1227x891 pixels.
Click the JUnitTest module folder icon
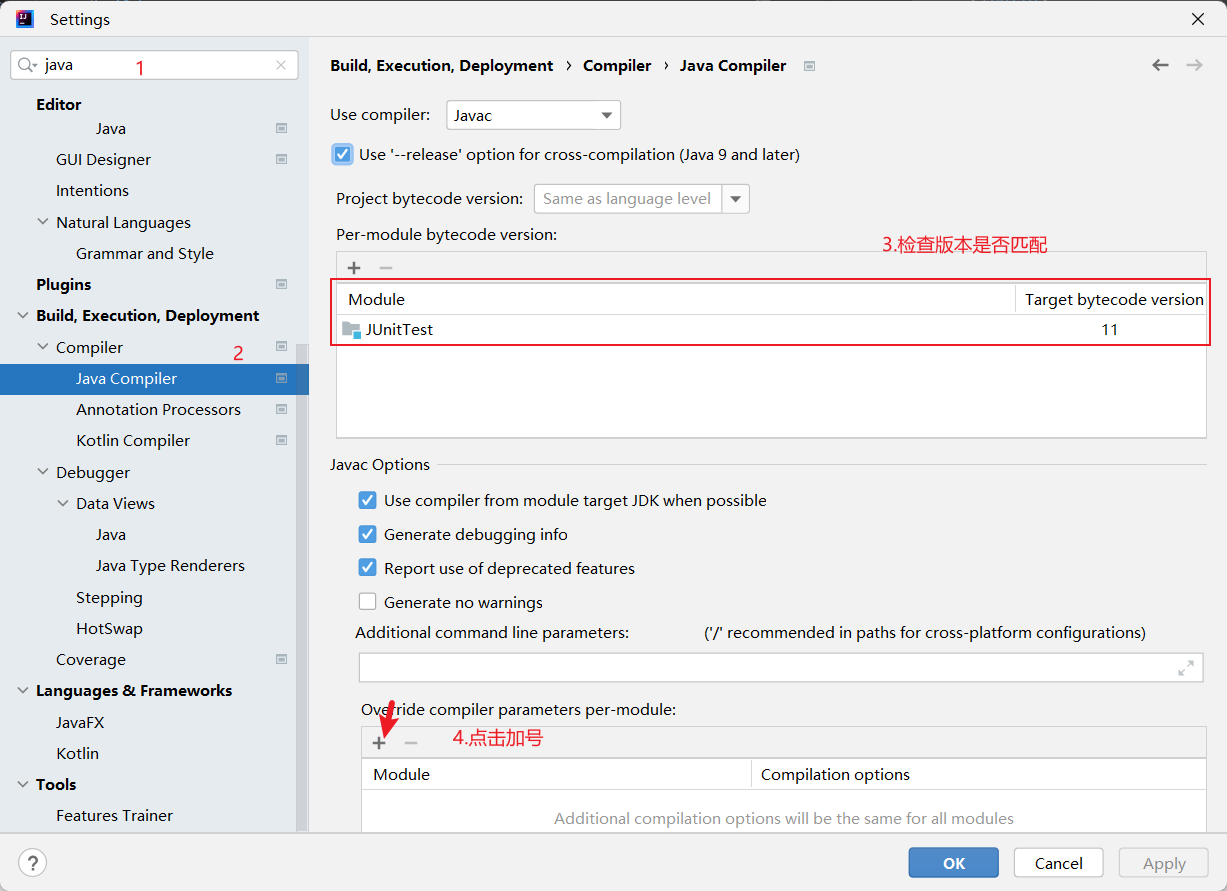point(351,329)
